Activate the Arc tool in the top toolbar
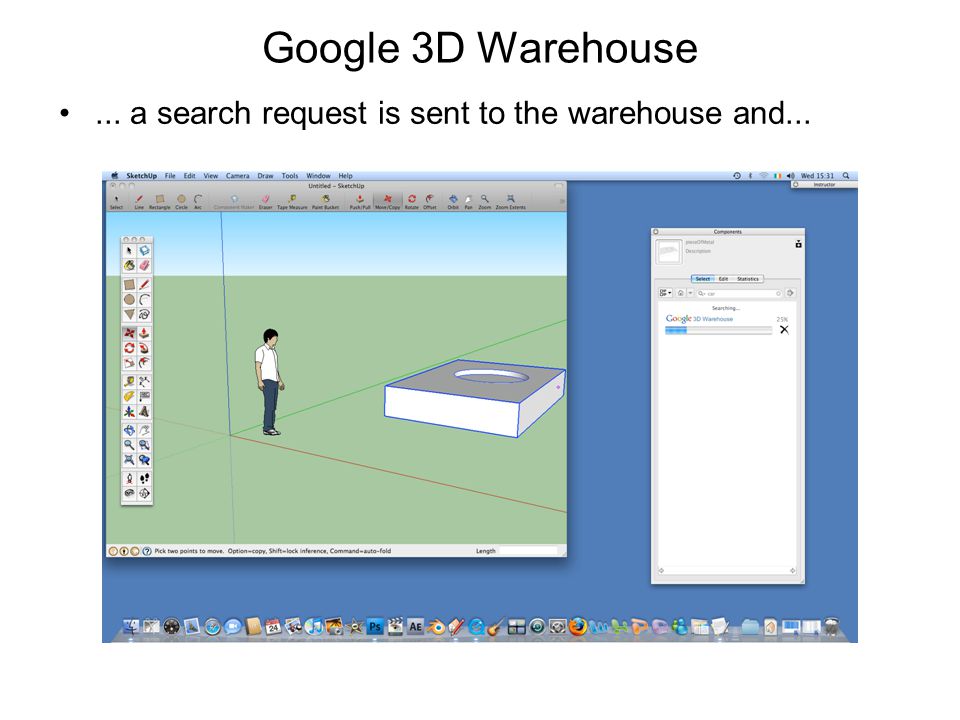 pyautogui.click(x=198, y=200)
